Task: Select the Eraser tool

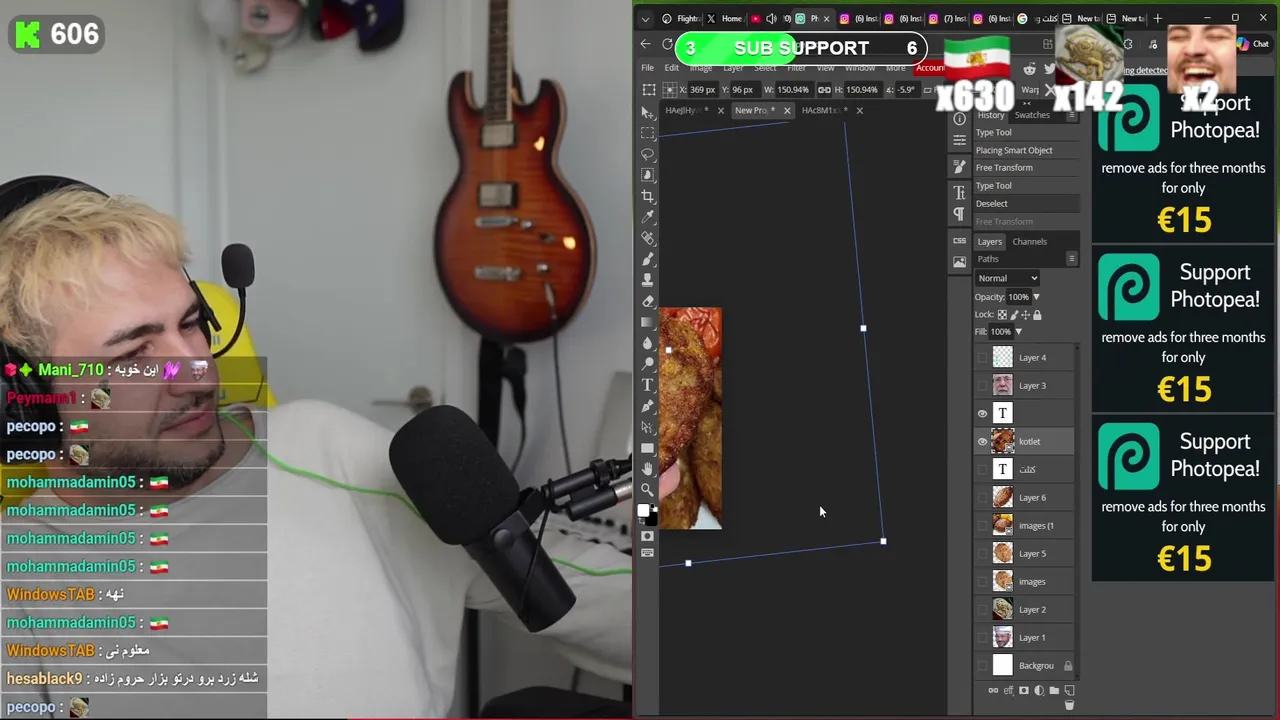Action: 648,301
